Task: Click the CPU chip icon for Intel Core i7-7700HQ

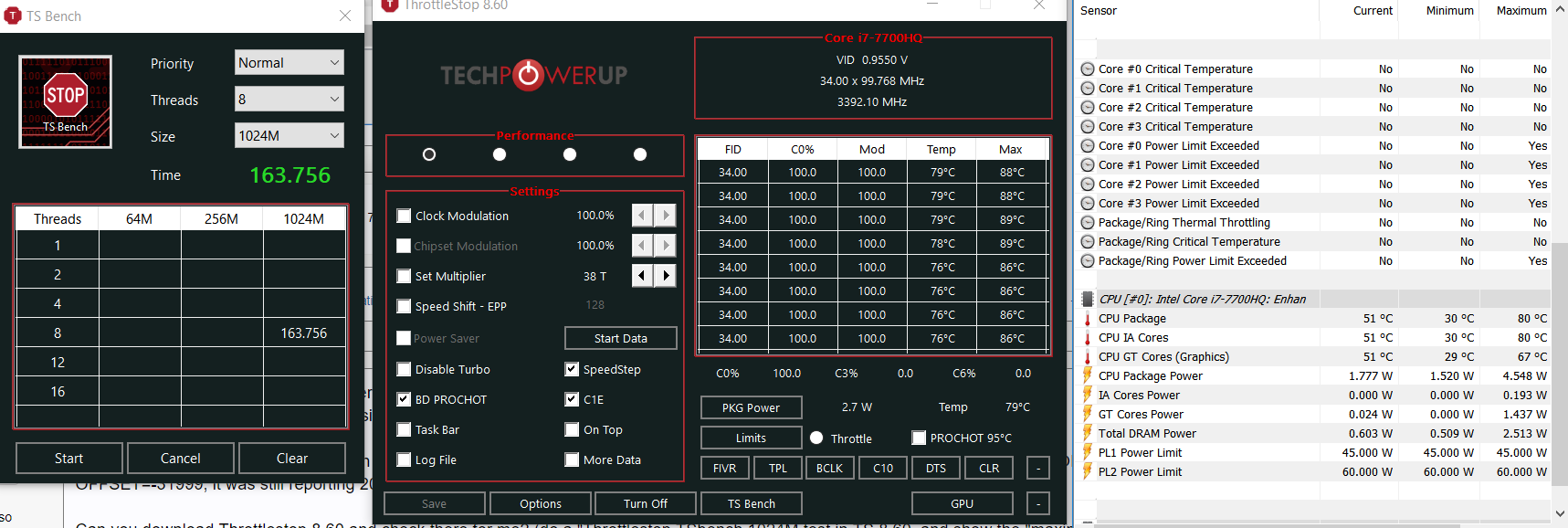Action: [x=1087, y=300]
